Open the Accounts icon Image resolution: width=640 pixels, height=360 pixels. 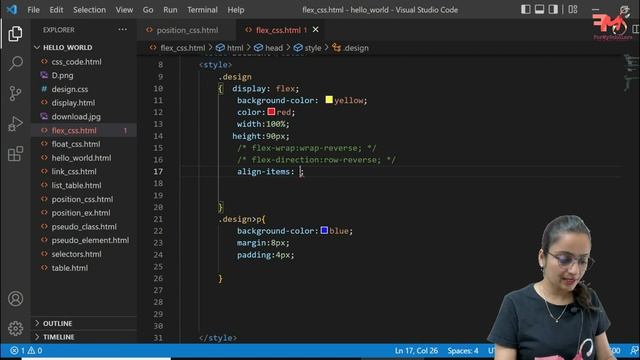[x=15, y=298]
